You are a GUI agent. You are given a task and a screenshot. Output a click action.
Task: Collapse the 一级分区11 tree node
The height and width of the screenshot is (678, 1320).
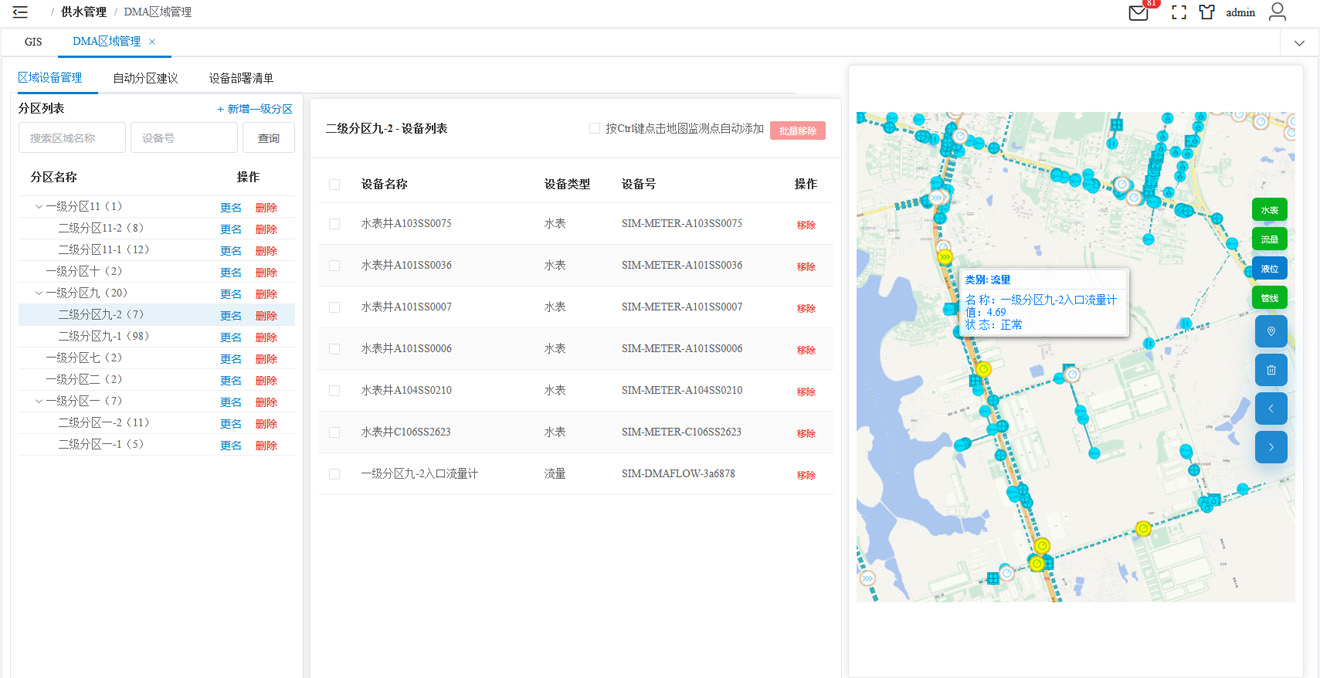[39, 207]
